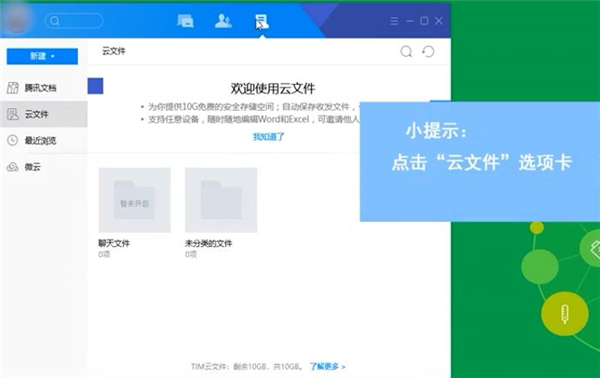Select 微云 in the sidebar

point(44,167)
